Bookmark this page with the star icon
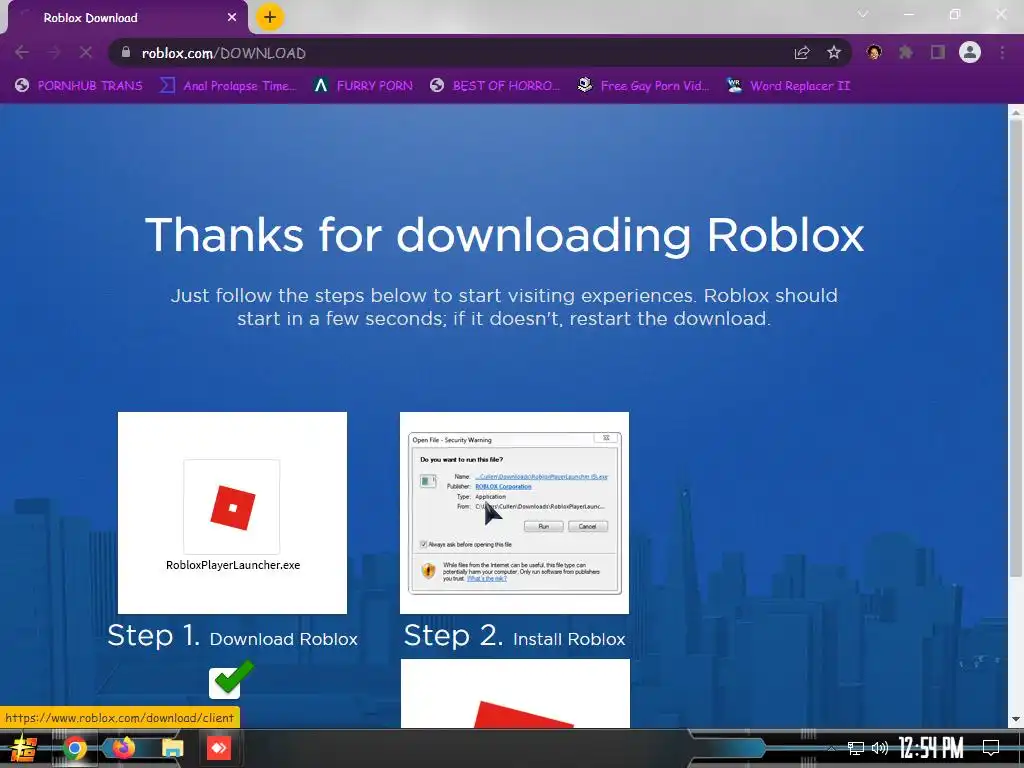1024x768 pixels. [x=834, y=53]
